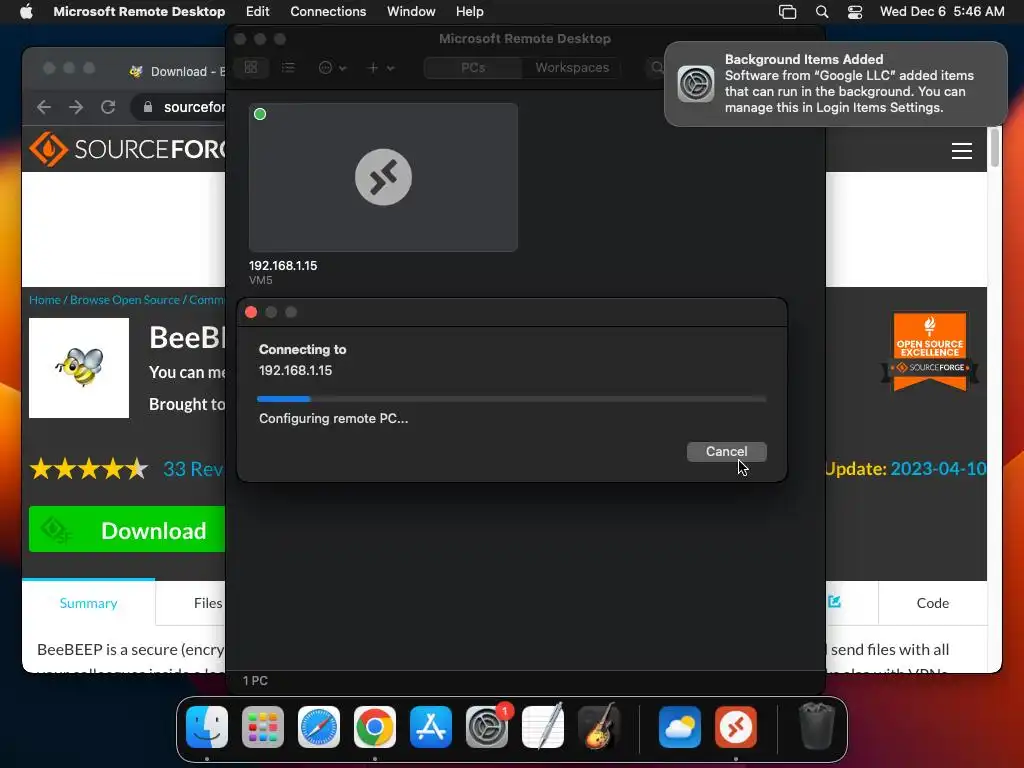Open Weather app from the Dock
The height and width of the screenshot is (768, 1024).
(680, 727)
